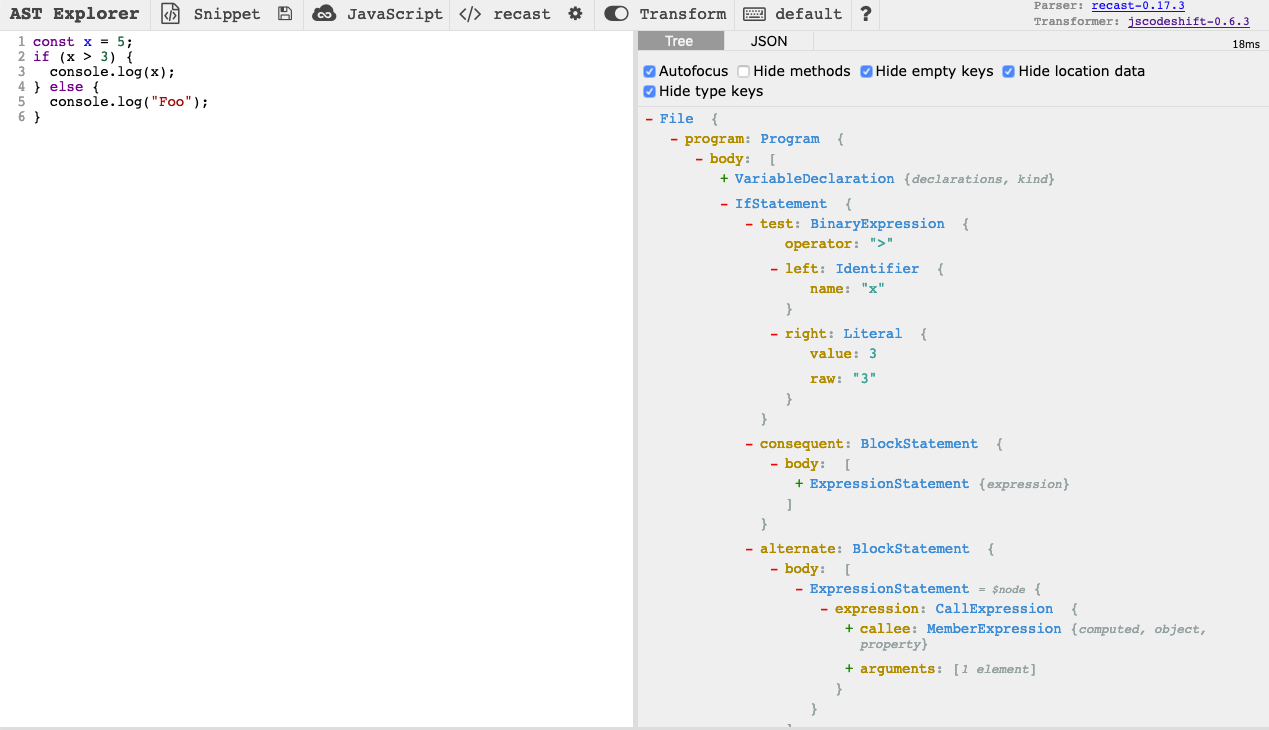Switch to the JSON tab

click(x=768, y=41)
